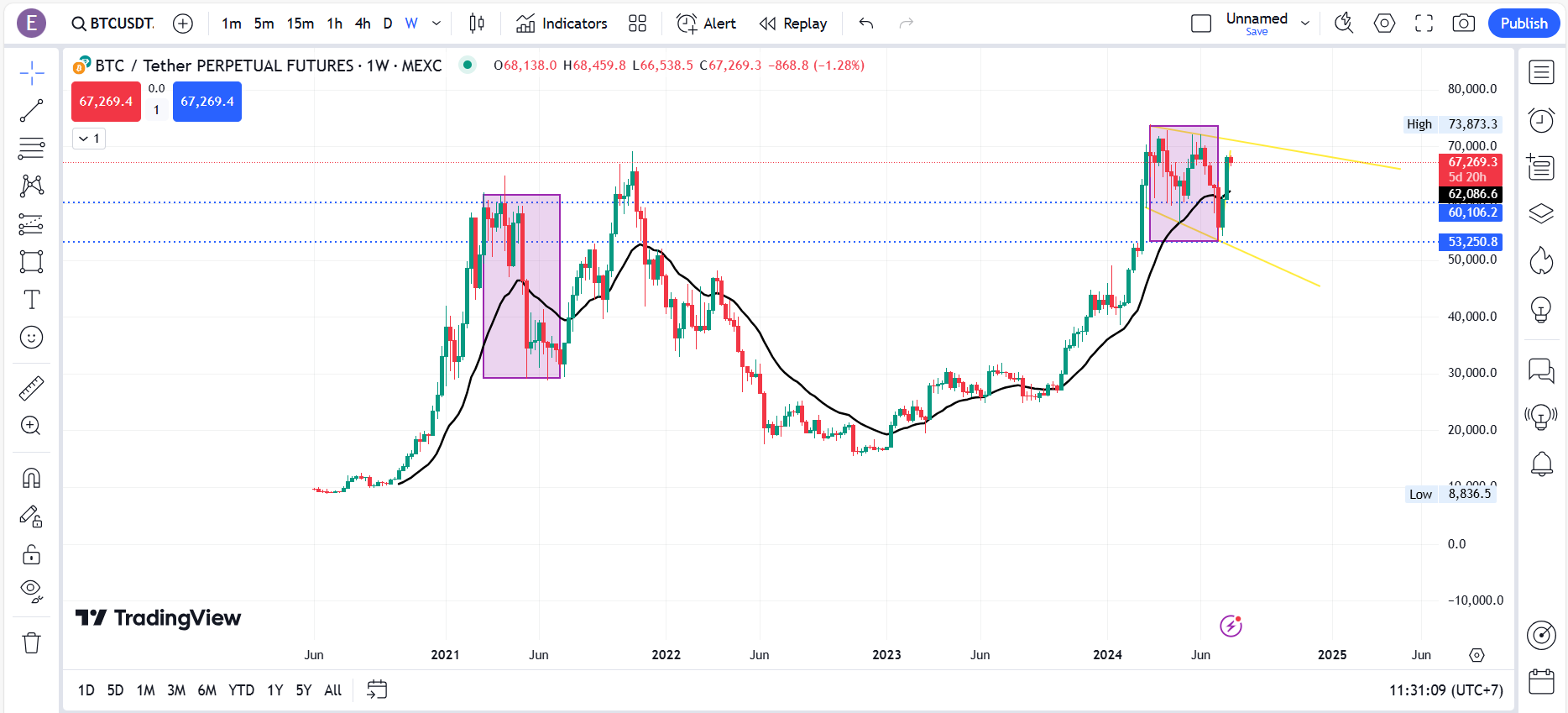Select the trend line drawing tool

coord(32,111)
